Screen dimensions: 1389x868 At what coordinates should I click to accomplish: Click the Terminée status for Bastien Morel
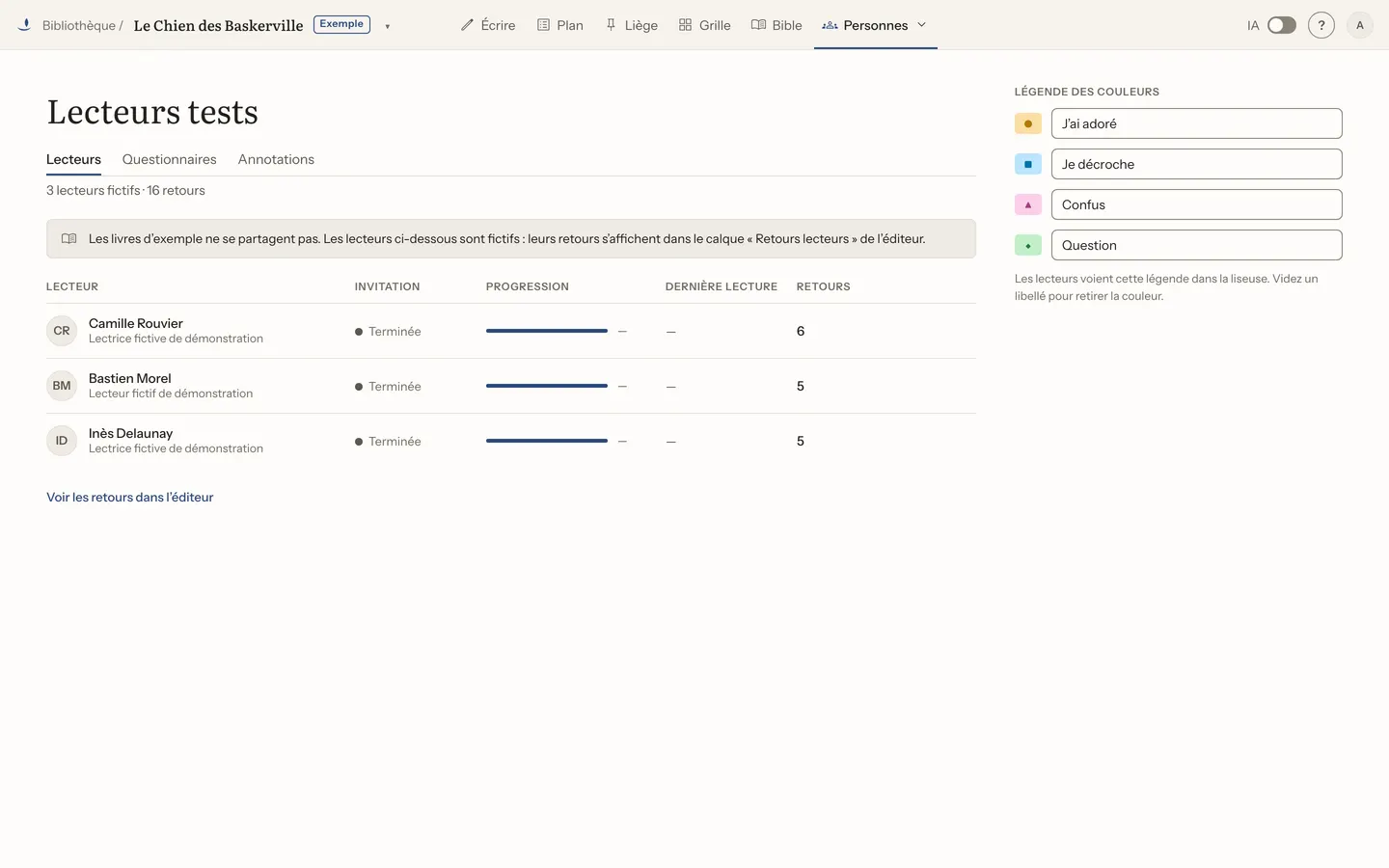(388, 386)
